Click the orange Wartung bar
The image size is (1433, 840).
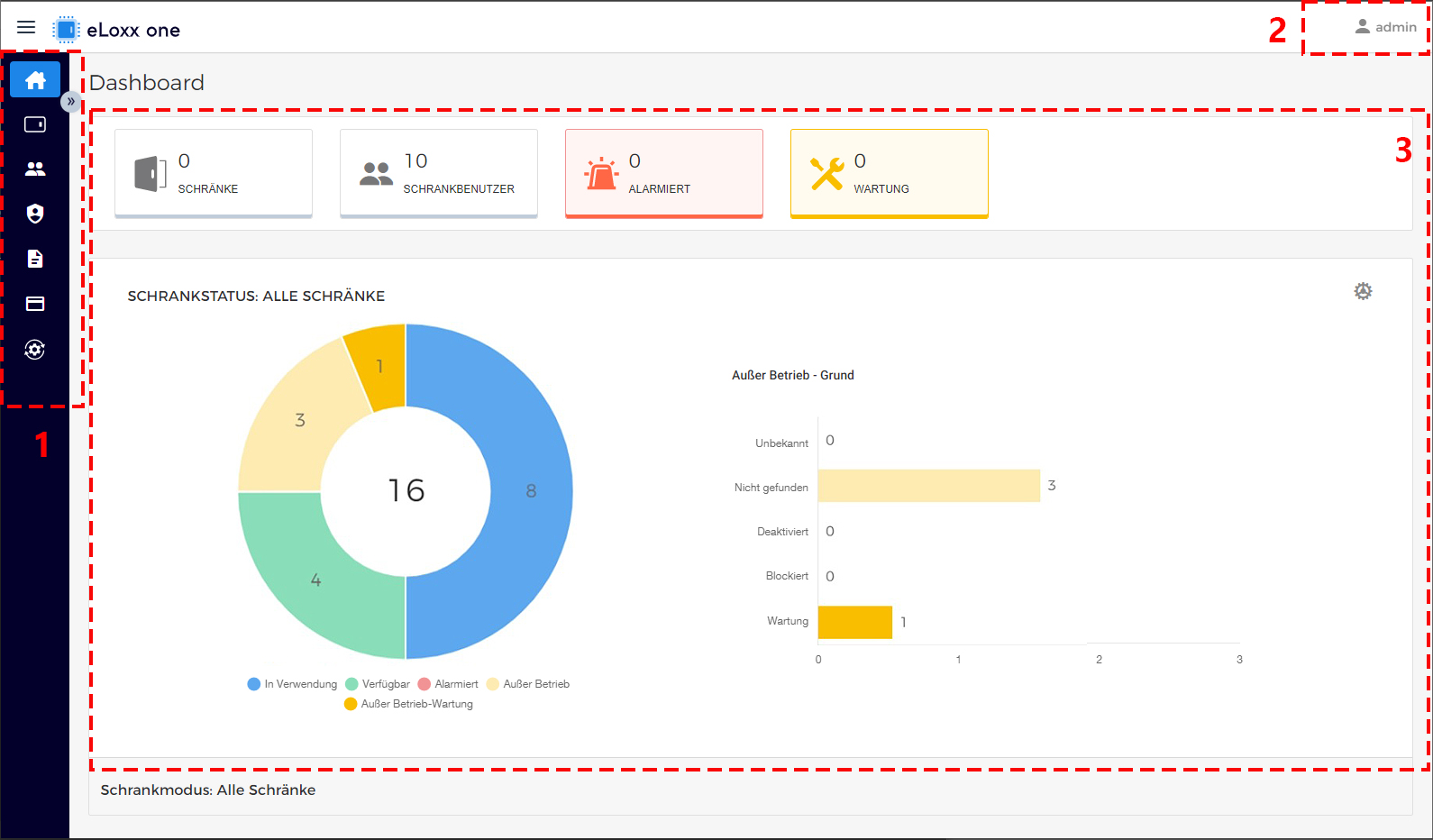point(855,622)
